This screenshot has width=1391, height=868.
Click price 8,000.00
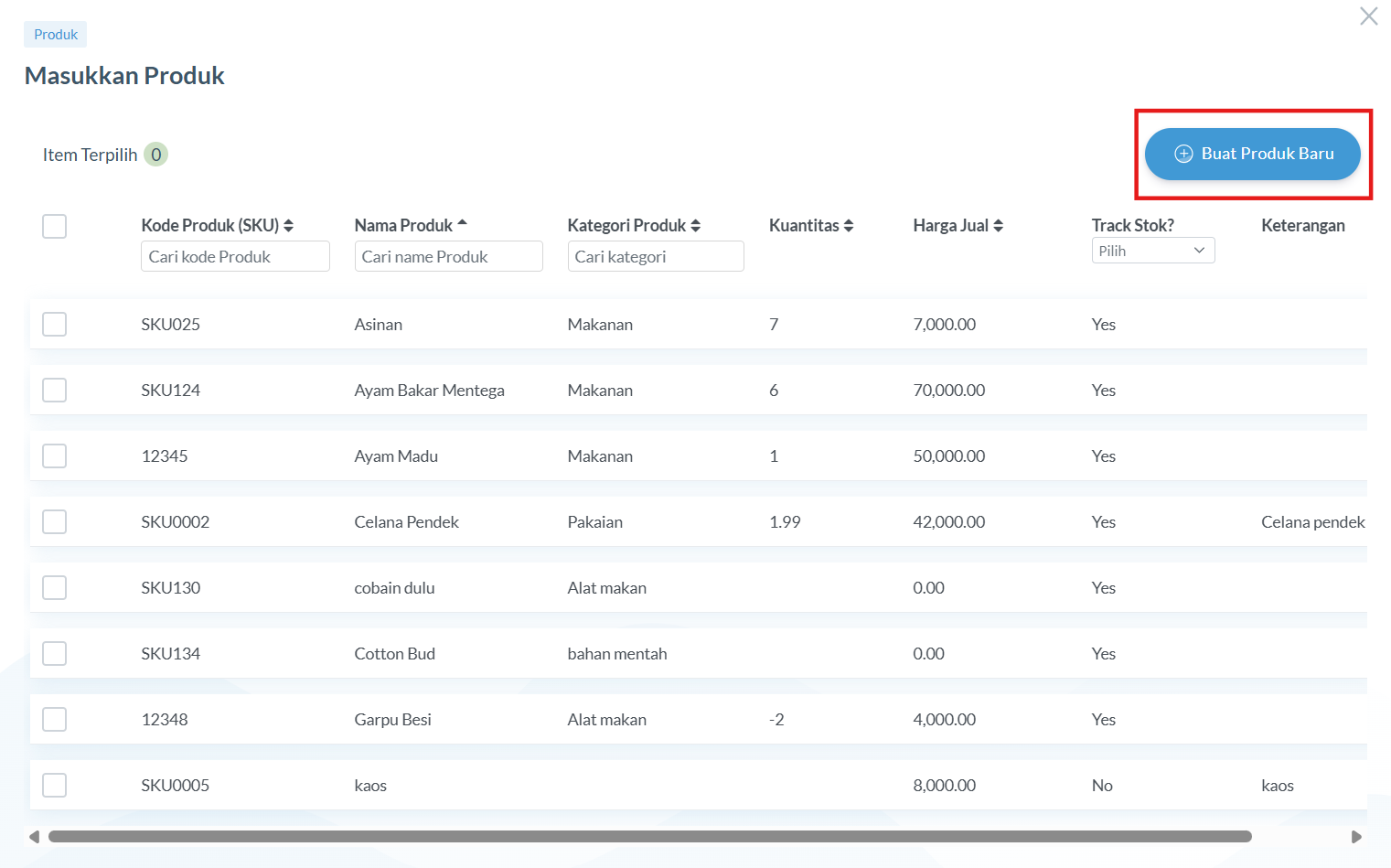pyautogui.click(x=945, y=786)
